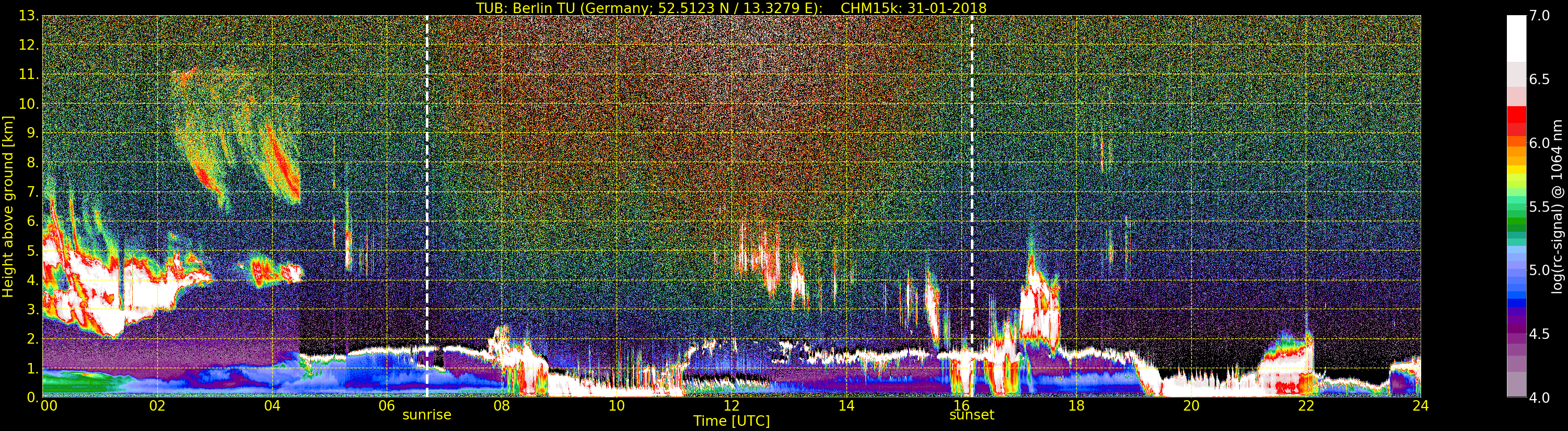
Task: Click the 'sunrise' label below the time axis
Action: coord(427,415)
